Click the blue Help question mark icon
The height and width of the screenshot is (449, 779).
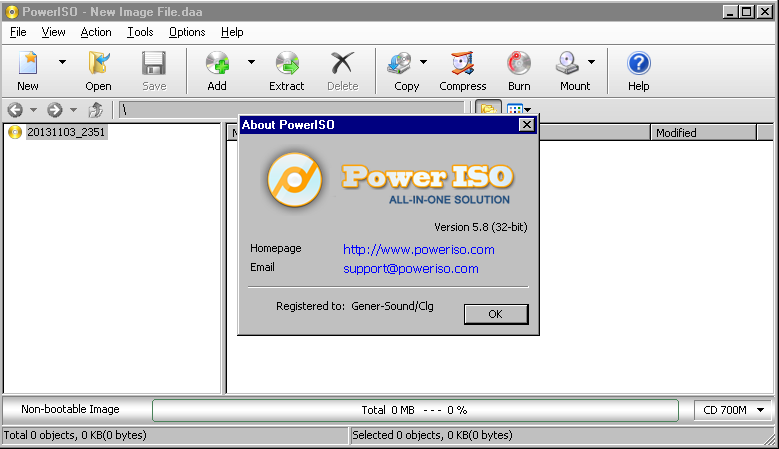click(x=638, y=63)
